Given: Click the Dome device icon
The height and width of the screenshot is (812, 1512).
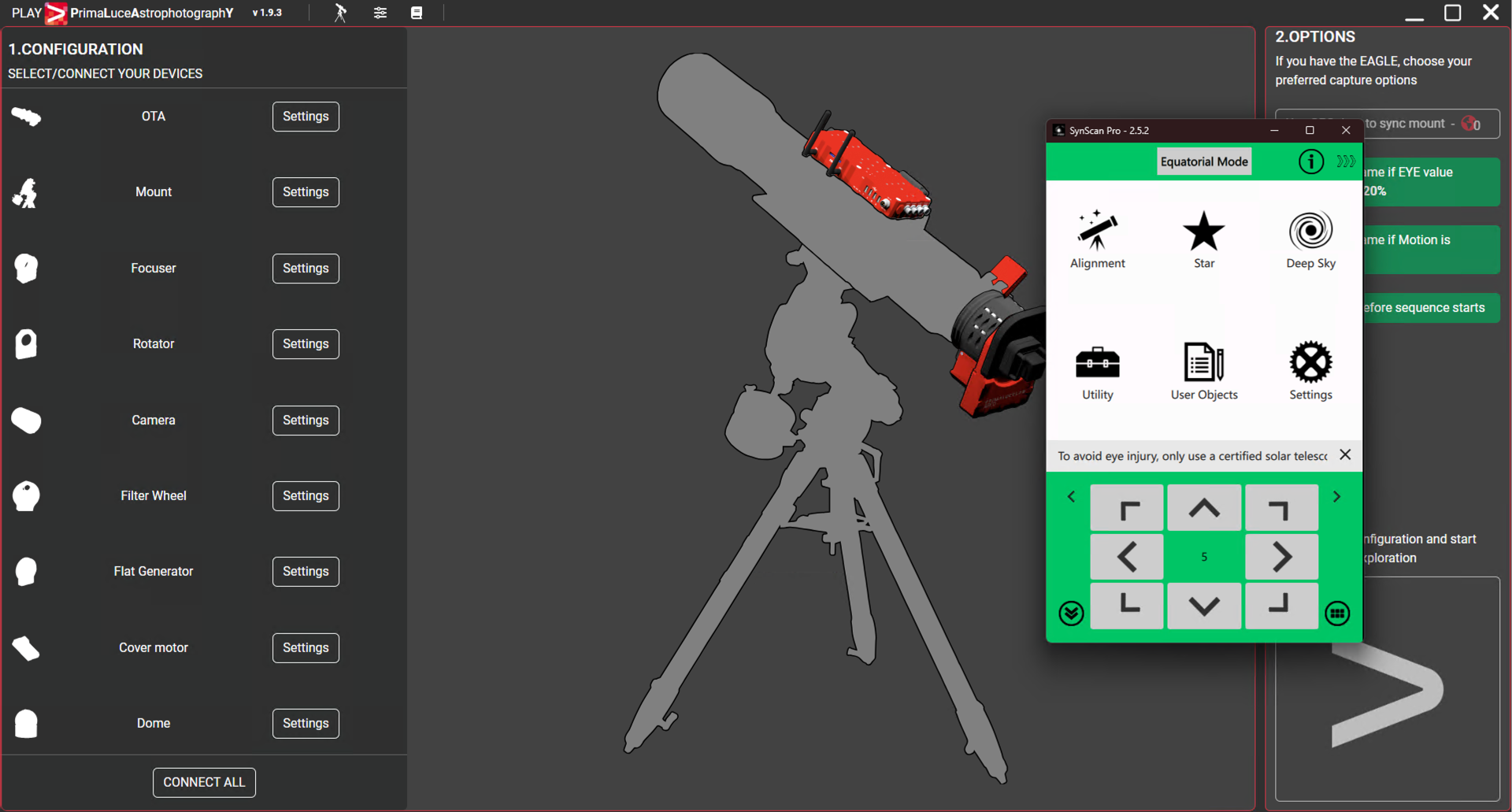Looking at the screenshot, I should (26, 724).
